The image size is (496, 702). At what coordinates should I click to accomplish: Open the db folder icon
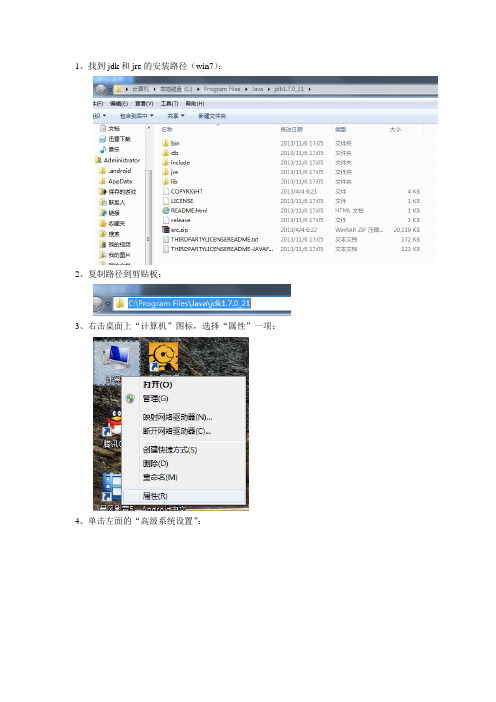click(166, 153)
